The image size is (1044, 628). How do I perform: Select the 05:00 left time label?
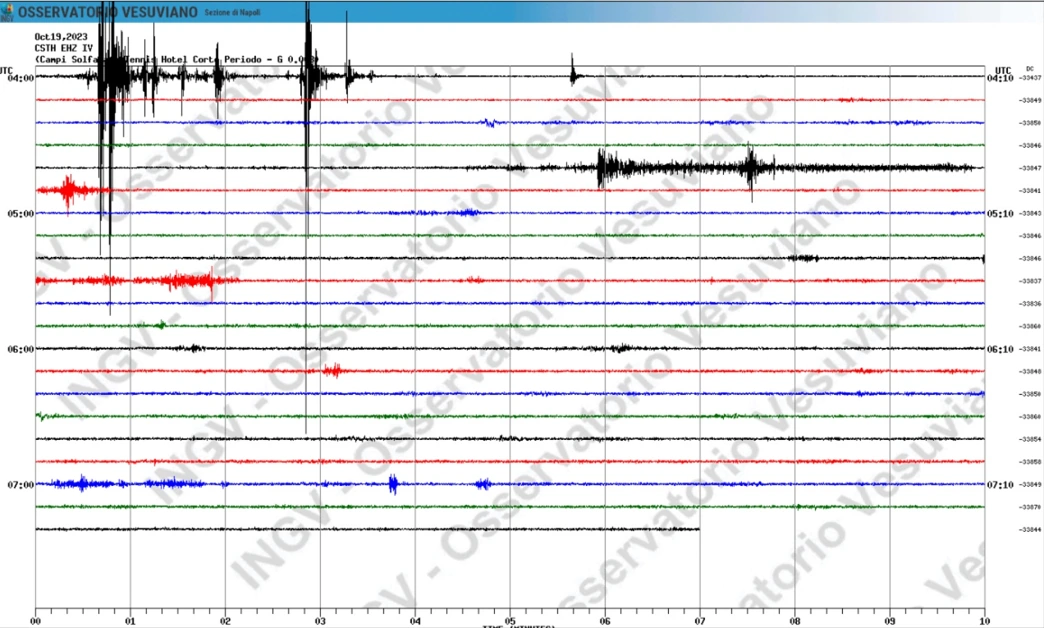(x=20, y=213)
